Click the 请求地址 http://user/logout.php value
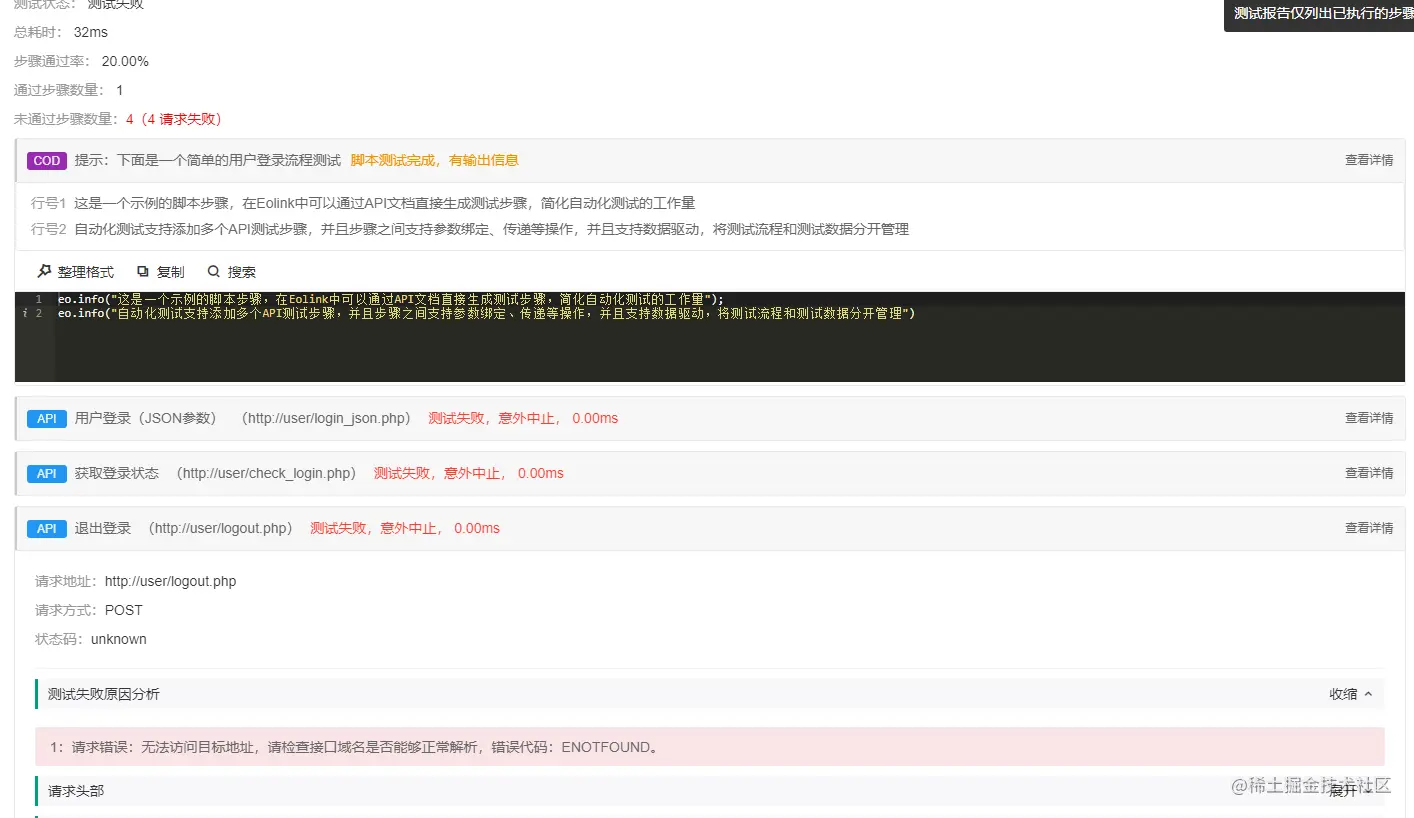1414x818 pixels. [x=170, y=581]
